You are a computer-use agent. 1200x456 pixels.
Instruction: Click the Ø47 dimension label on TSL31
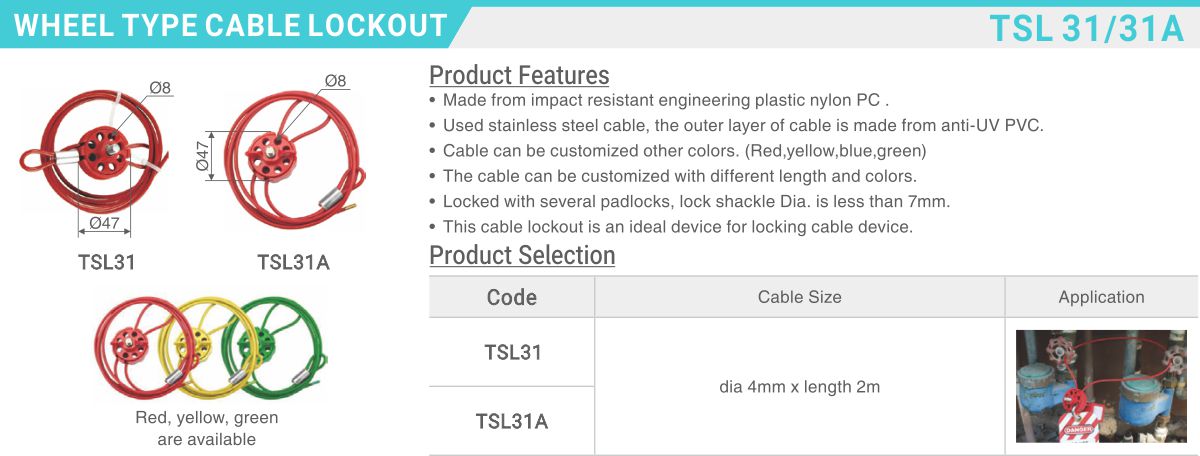click(x=104, y=222)
